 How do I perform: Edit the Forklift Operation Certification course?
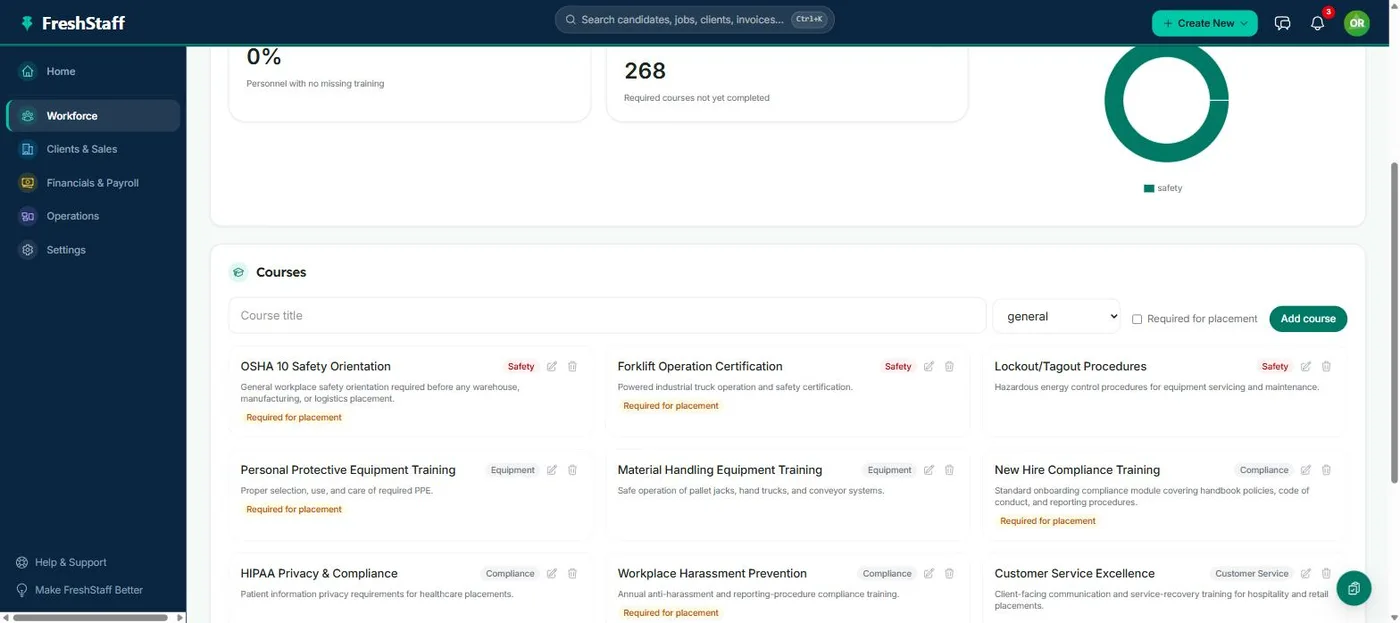(929, 367)
